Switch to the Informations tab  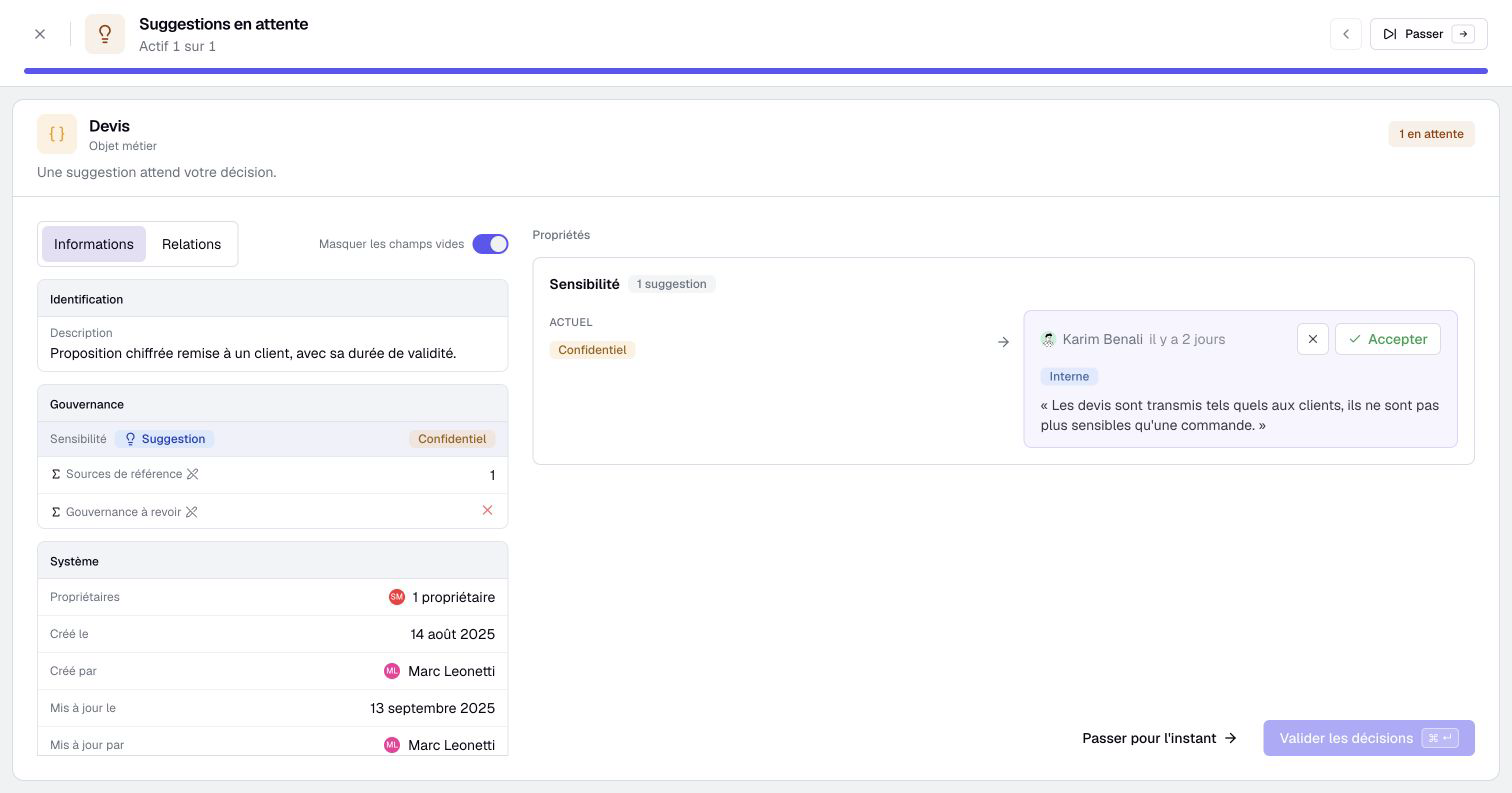tap(94, 244)
